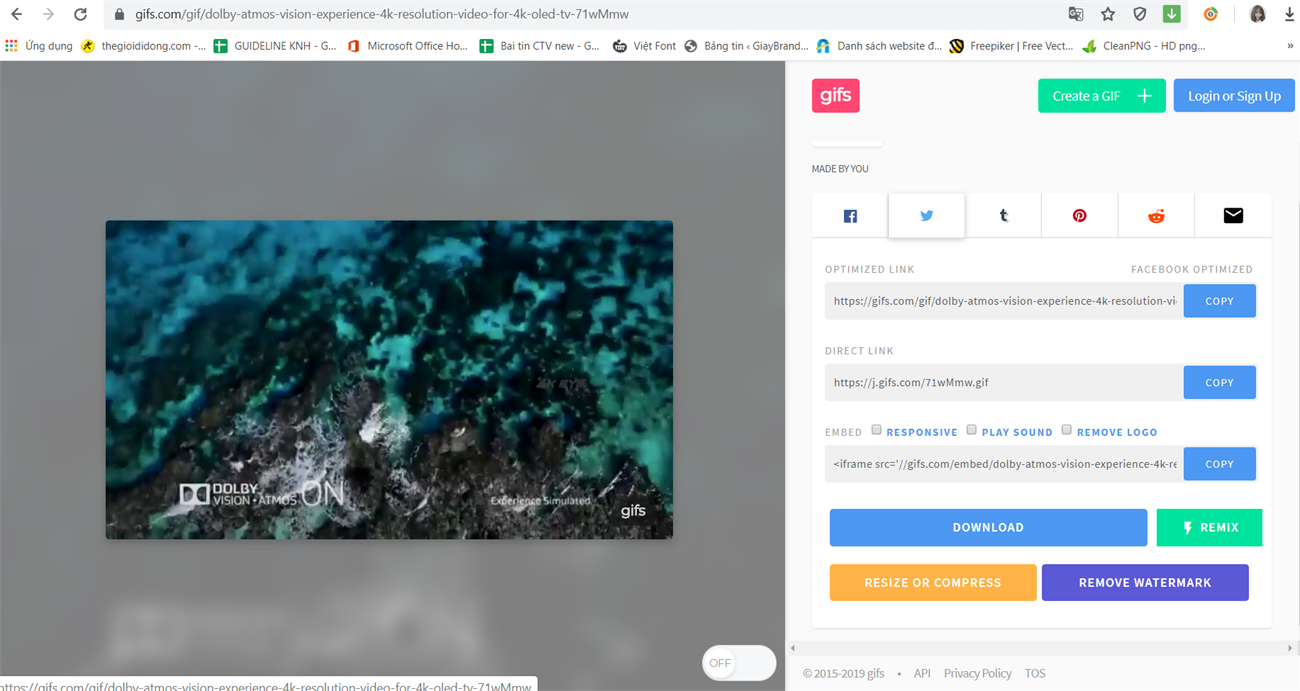Screen dimensions: 1300x691
Task: Open the Ứng dụng apps shortcut
Action: [40, 46]
